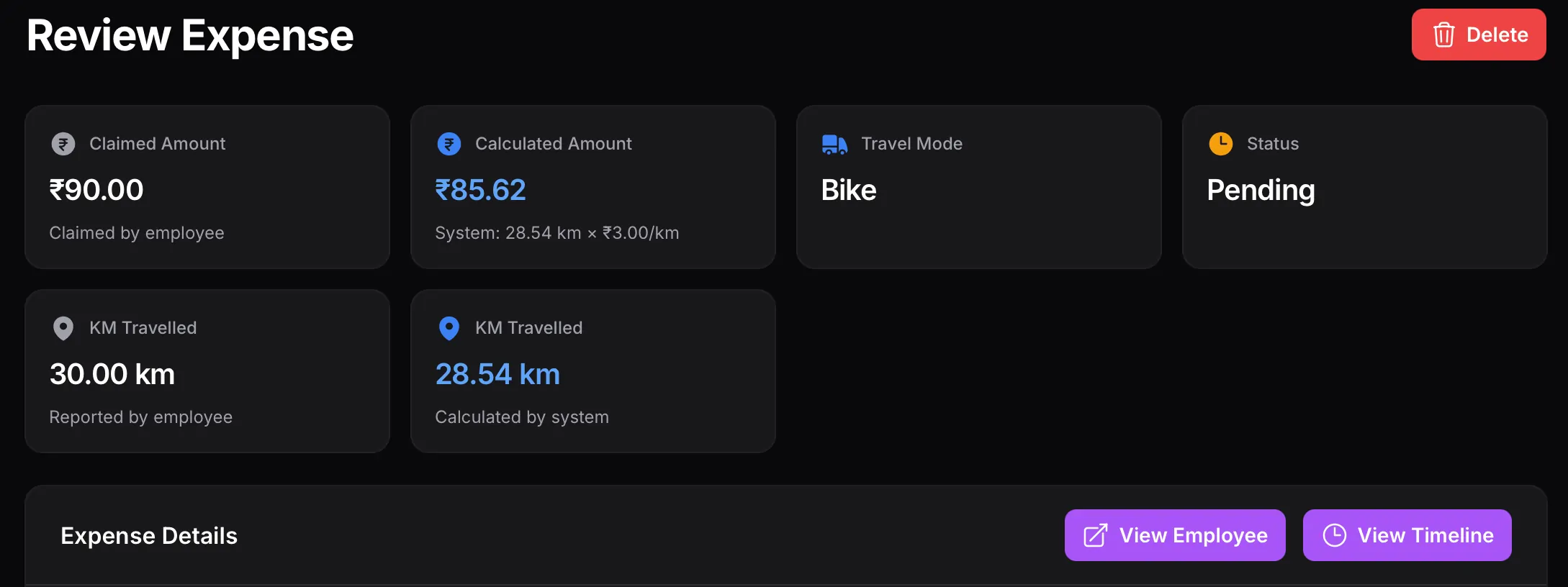The image size is (1568, 587).
Task: Click the clock icon in View Timeline button
Action: pos(1335,535)
